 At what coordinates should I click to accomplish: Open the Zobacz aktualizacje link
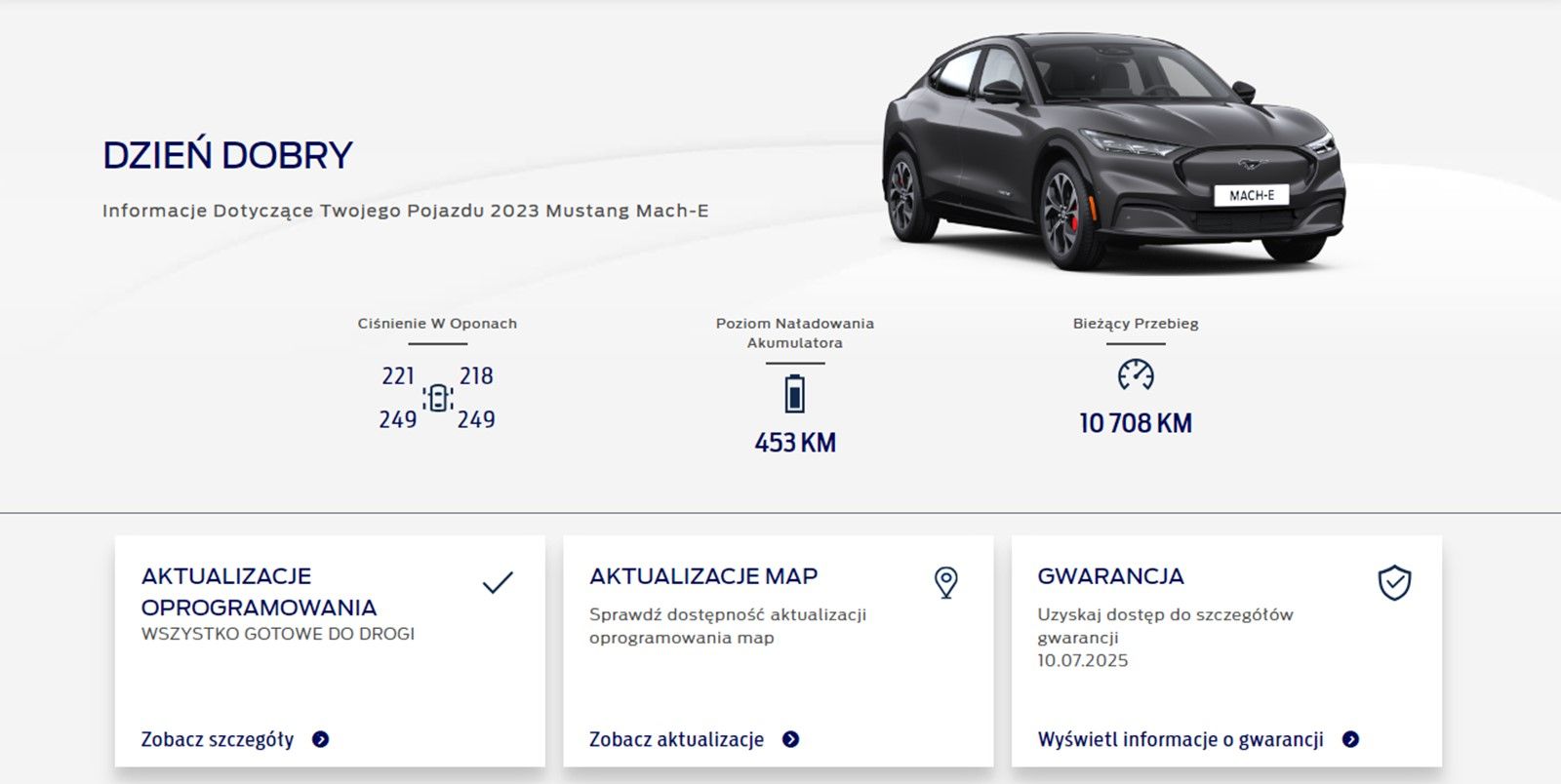click(676, 739)
